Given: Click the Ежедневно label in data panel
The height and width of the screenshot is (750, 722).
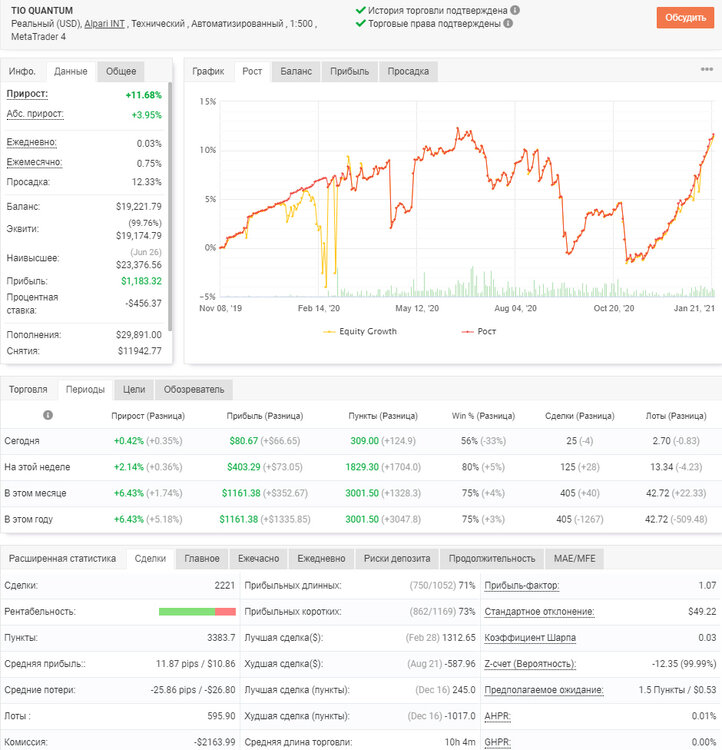Looking at the screenshot, I should [32, 142].
